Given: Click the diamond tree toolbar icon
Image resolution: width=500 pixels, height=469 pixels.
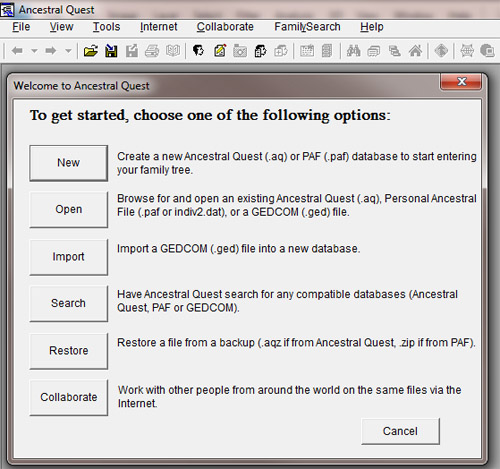Looking at the screenshot, I should [x=441, y=51].
